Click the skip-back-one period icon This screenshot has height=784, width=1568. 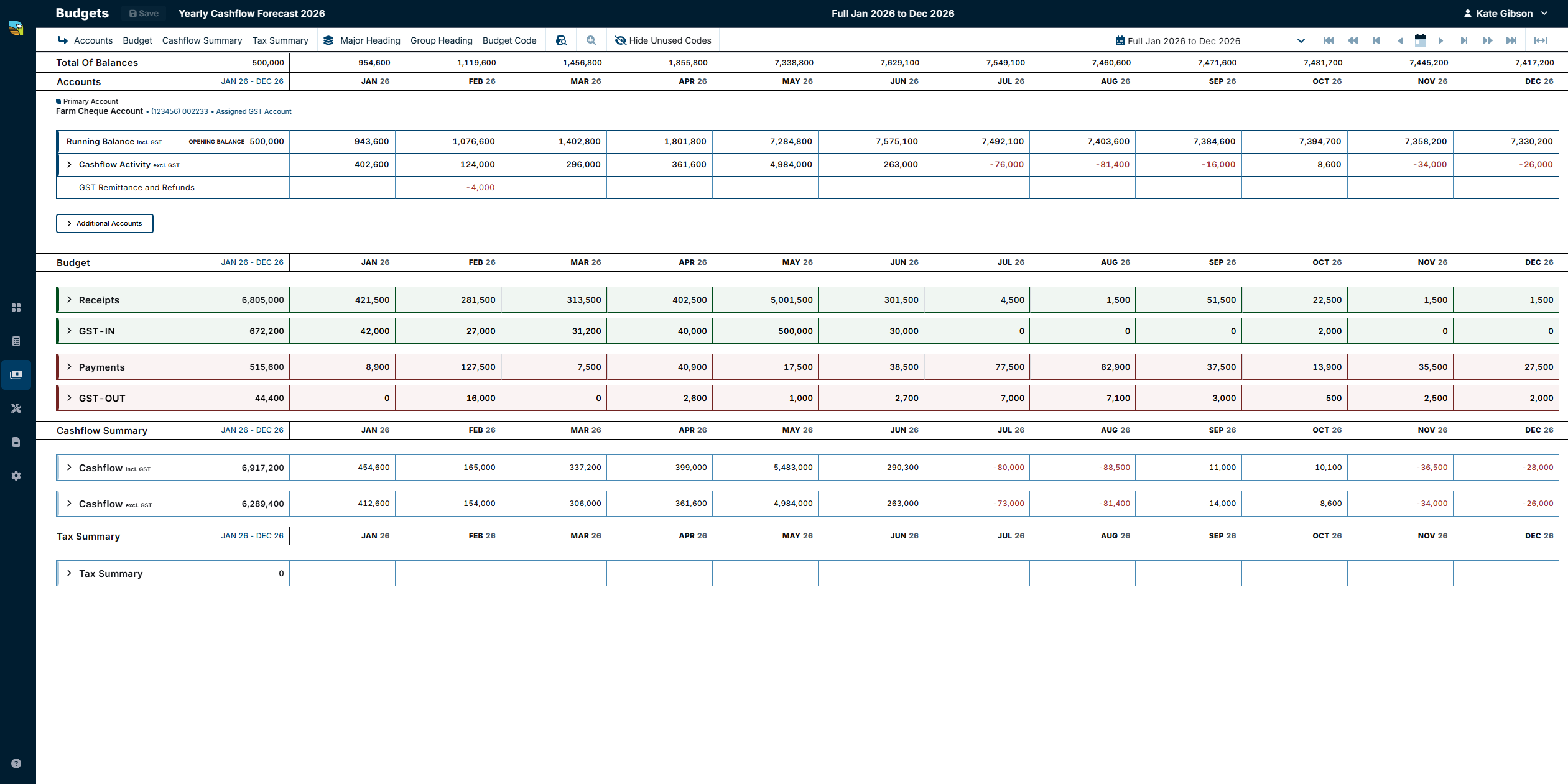point(1376,40)
